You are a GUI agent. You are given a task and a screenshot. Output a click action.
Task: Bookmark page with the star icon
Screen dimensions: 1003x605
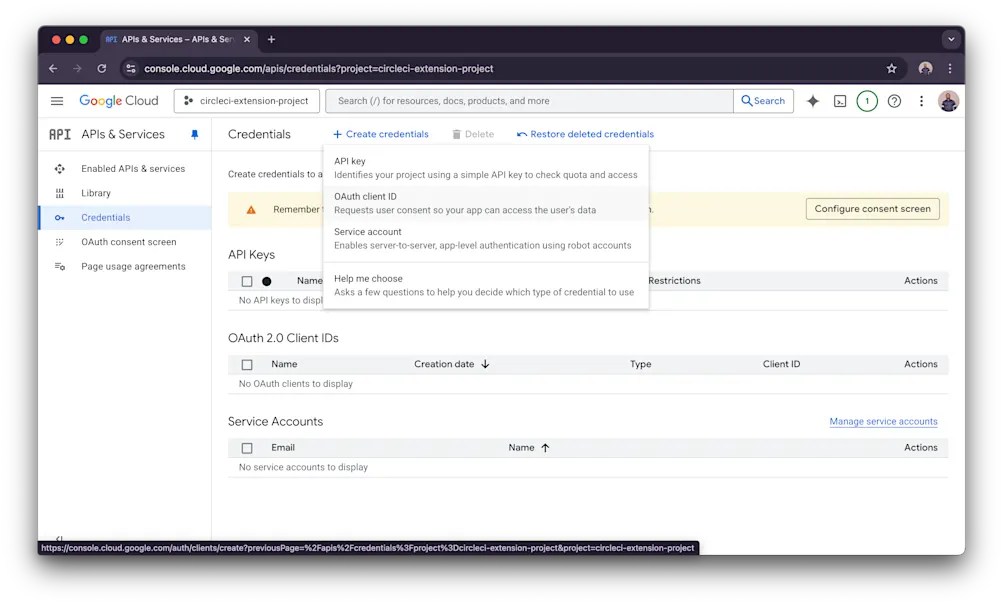click(892, 68)
